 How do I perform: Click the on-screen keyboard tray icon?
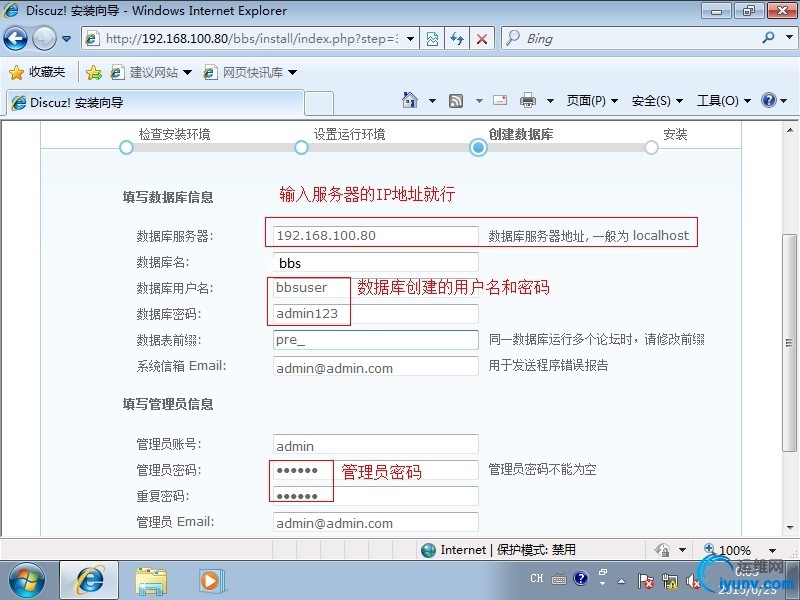click(559, 579)
